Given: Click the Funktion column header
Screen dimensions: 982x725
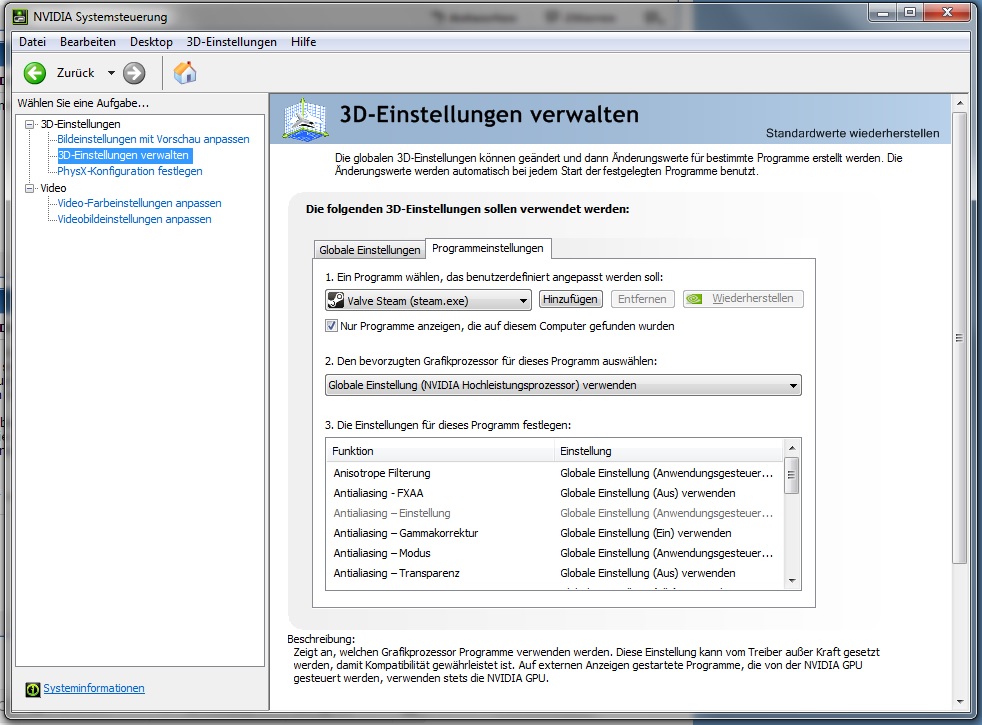Looking at the screenshot, I should [x=440, y=451].
